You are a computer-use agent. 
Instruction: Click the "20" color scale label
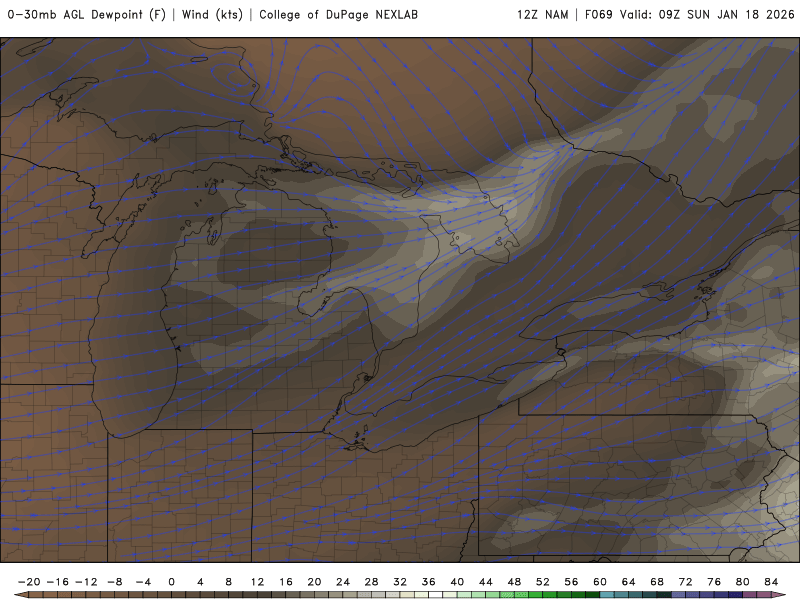click(314, 582)
